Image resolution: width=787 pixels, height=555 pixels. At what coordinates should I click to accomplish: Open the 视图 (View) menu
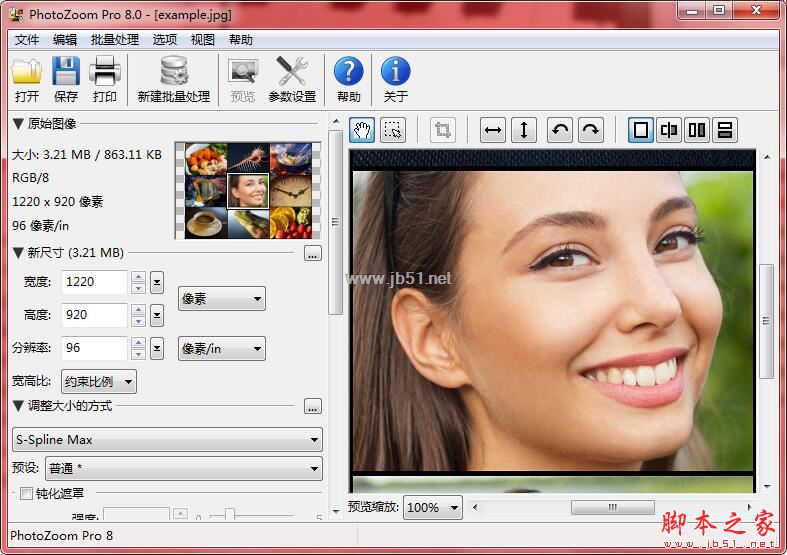[203, 40]
